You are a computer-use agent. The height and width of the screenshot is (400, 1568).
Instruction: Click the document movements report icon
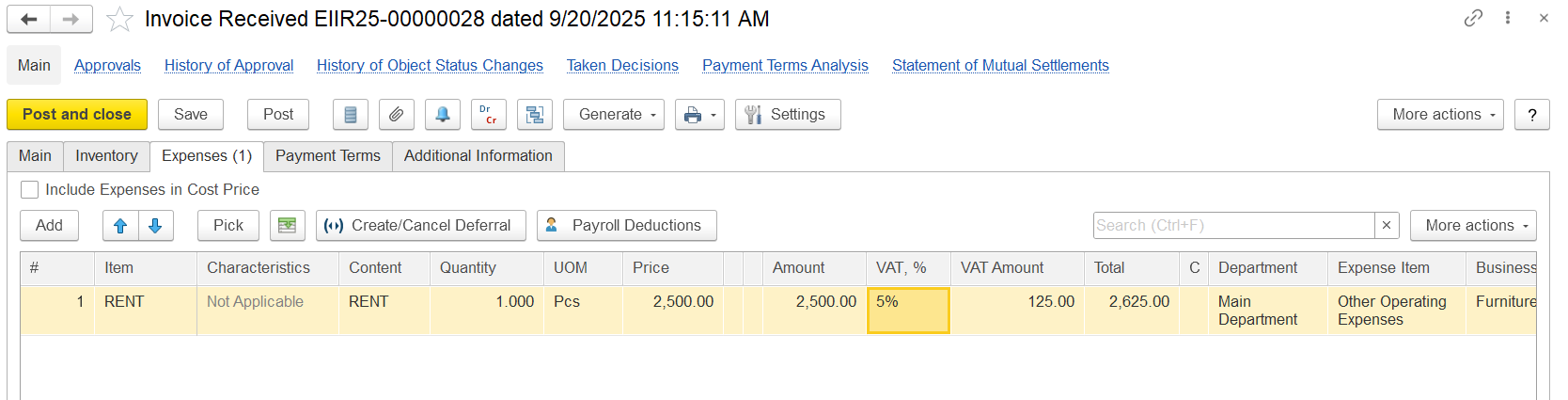pos(350,115)
